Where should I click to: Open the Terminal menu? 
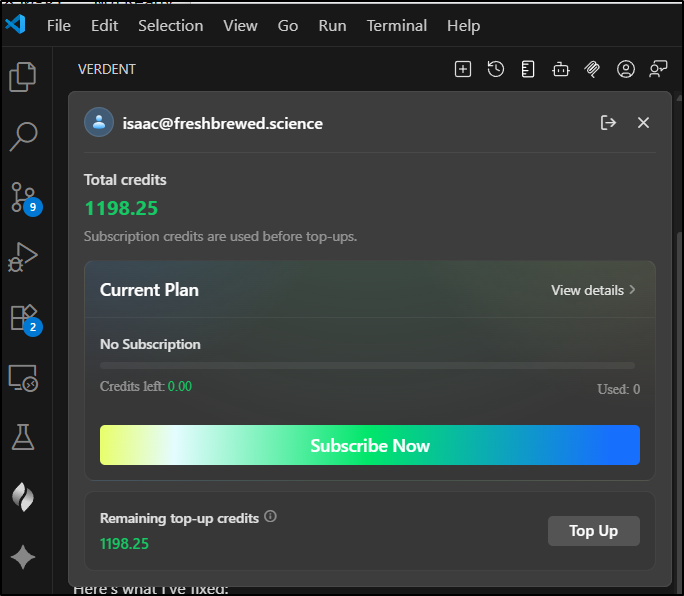[x=396, y=25]
